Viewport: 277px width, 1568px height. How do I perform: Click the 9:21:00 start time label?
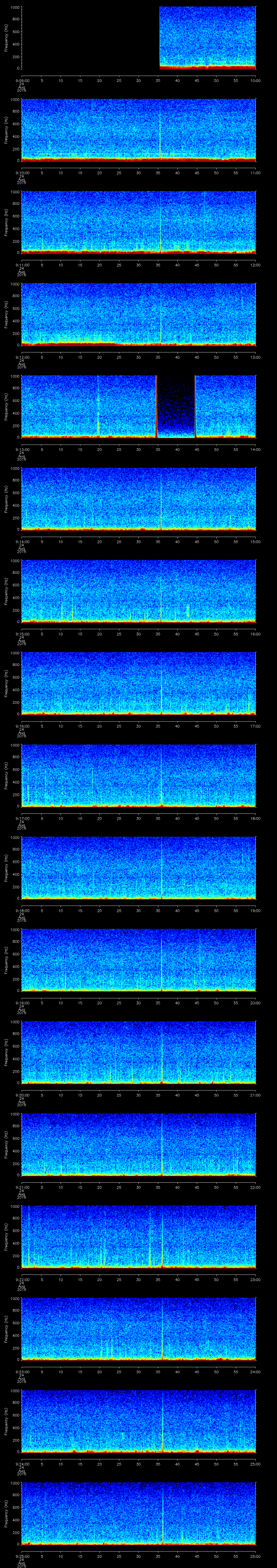pyautogui.click(x=22, y=1187)
